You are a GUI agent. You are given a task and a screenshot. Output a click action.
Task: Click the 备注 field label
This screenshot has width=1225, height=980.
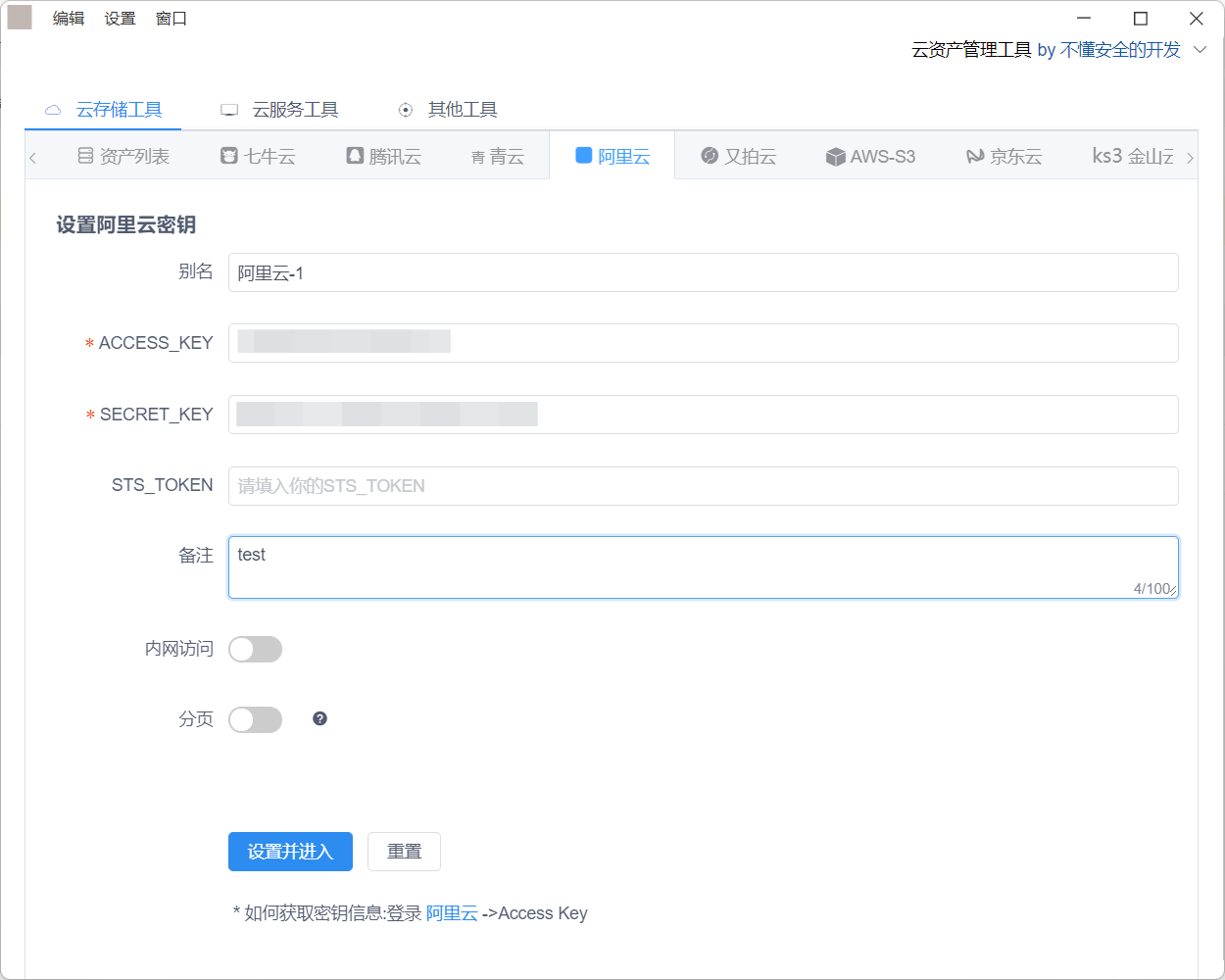click(196, 556)
